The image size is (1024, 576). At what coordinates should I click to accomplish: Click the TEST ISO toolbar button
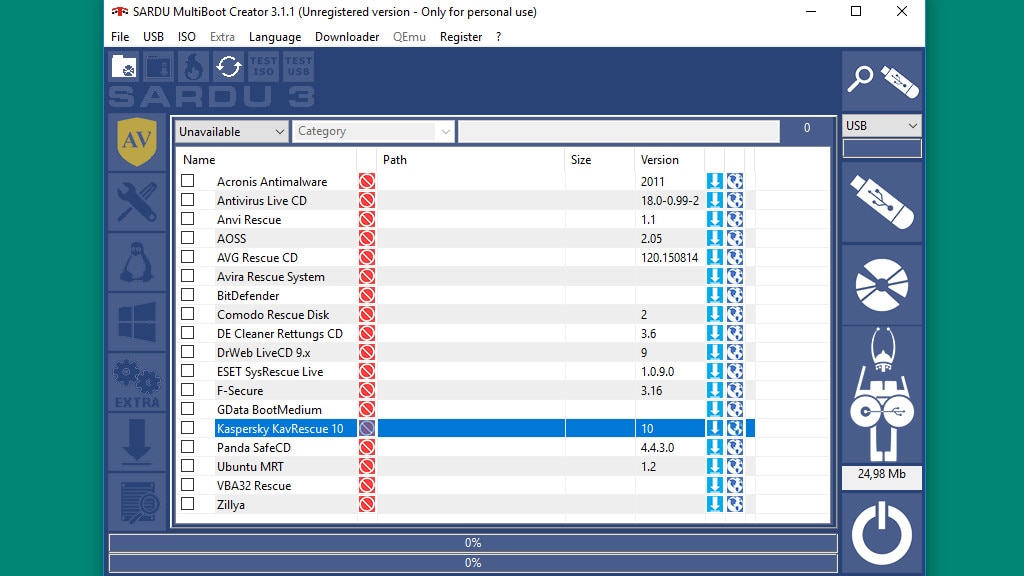point(263,67)
